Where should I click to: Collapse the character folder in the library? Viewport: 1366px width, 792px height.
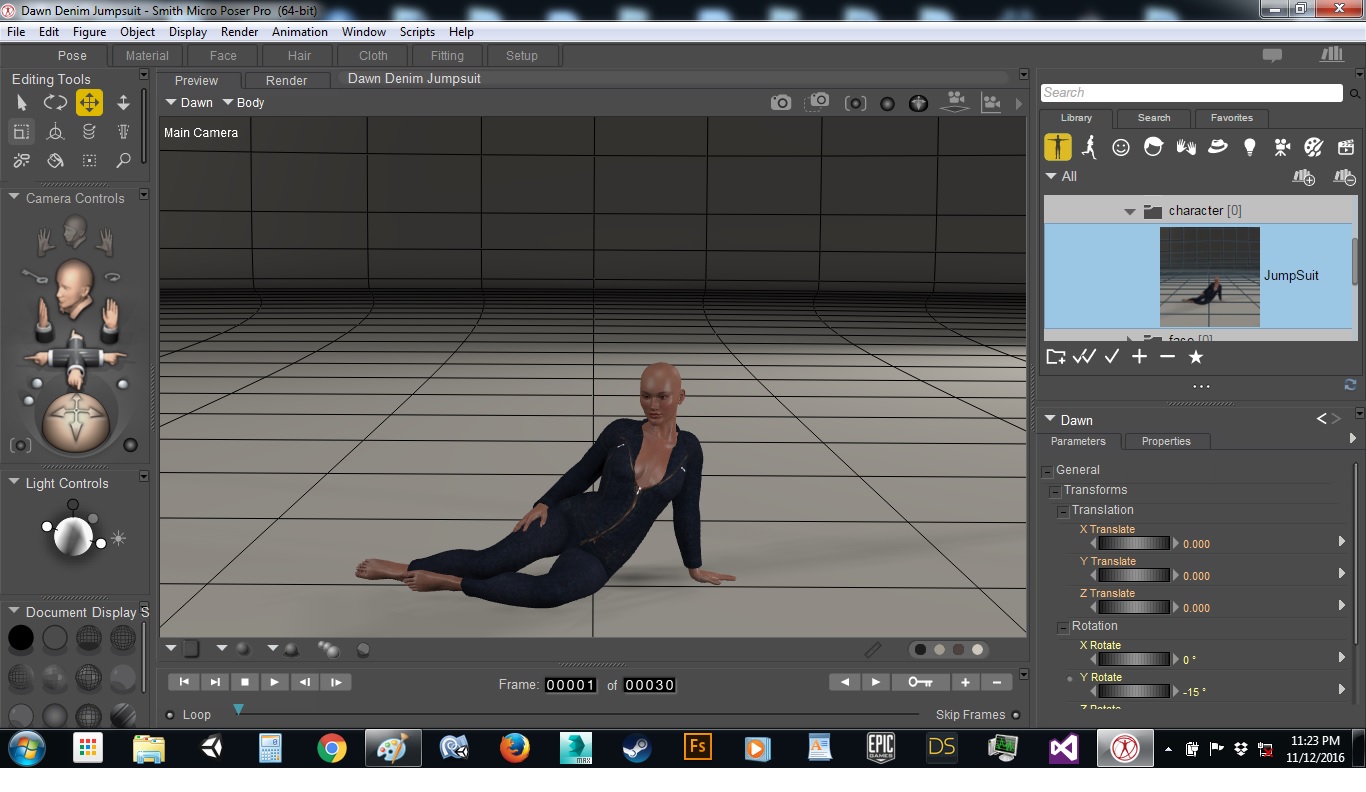[1129, 211]
